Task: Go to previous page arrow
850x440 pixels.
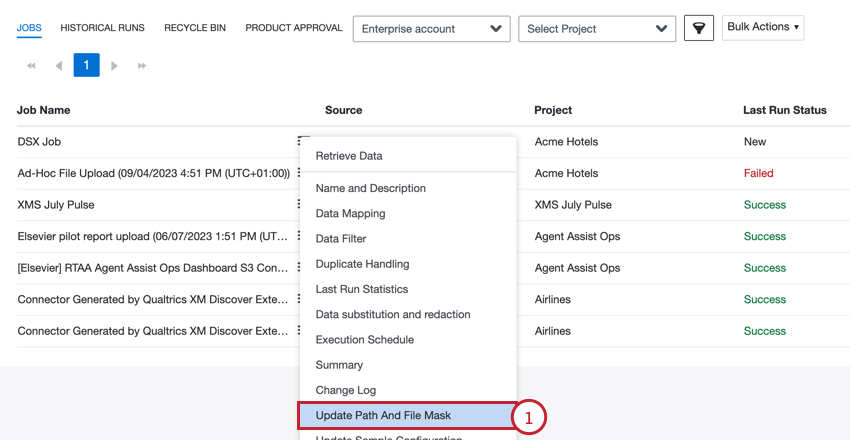Action: pos(58,66)
